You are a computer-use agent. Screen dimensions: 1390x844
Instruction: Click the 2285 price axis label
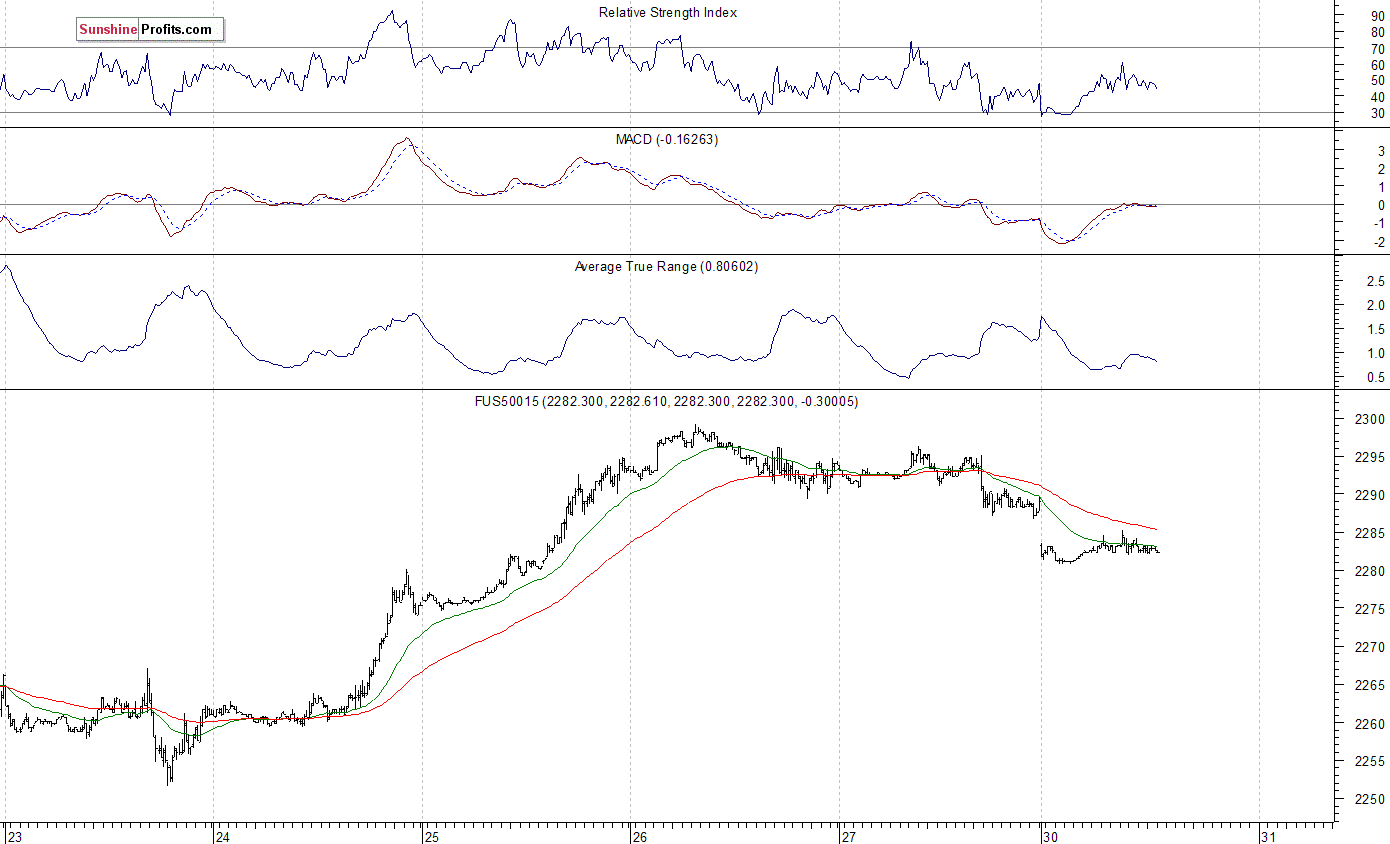point(1369,533)
